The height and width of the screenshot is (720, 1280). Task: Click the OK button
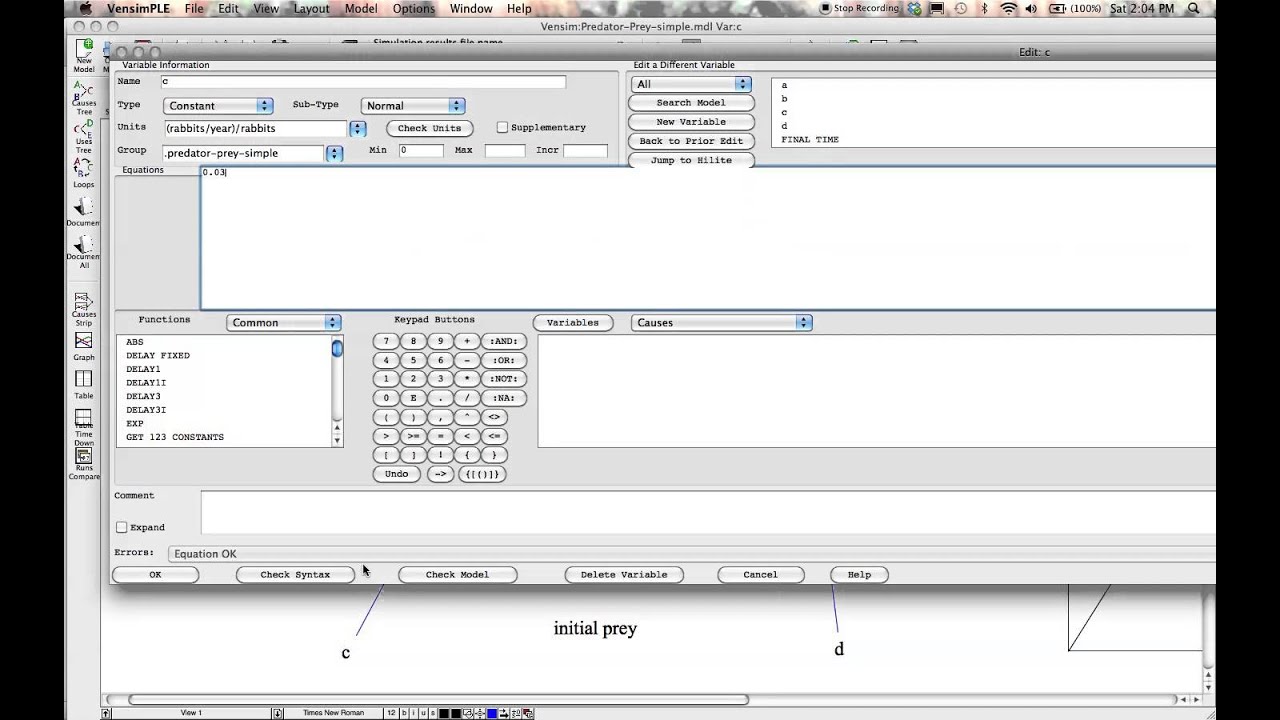[x=155, y=575]
